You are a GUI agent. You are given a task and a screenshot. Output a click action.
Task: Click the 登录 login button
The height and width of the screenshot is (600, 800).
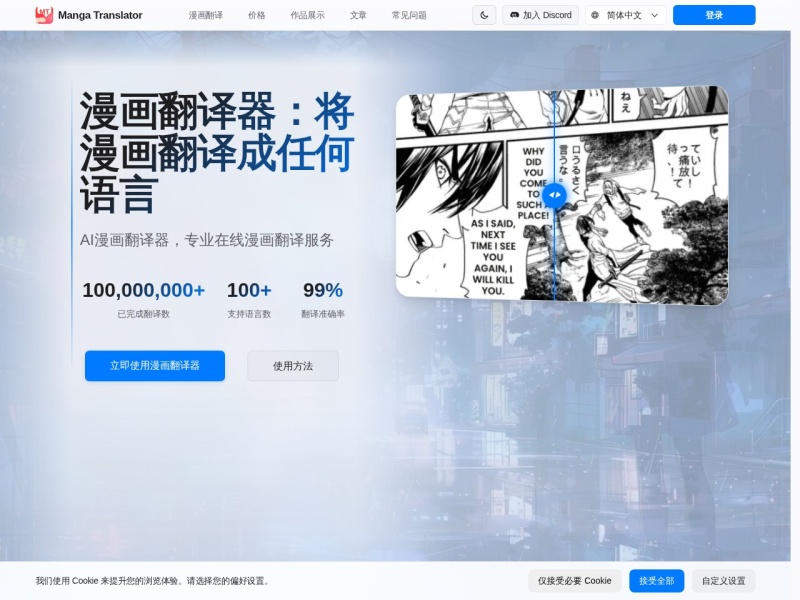point(714,15)
